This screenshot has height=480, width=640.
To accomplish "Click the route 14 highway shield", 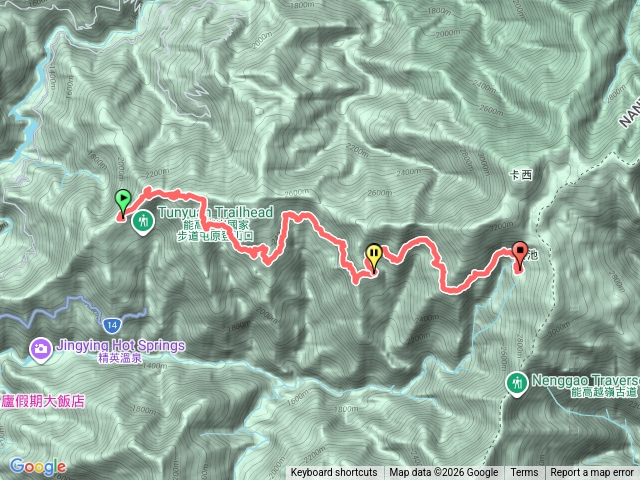I will [x=112, y=325].
